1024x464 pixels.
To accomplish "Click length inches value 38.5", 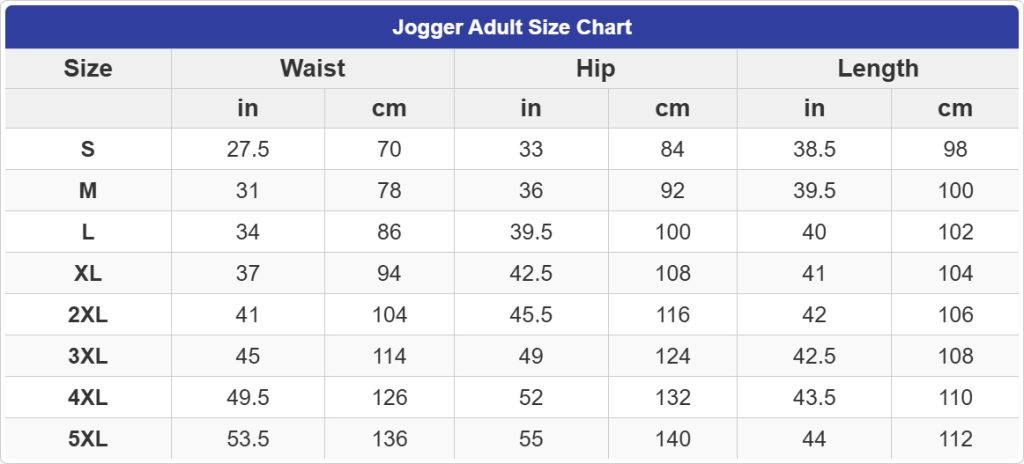I will pos(814,150).
